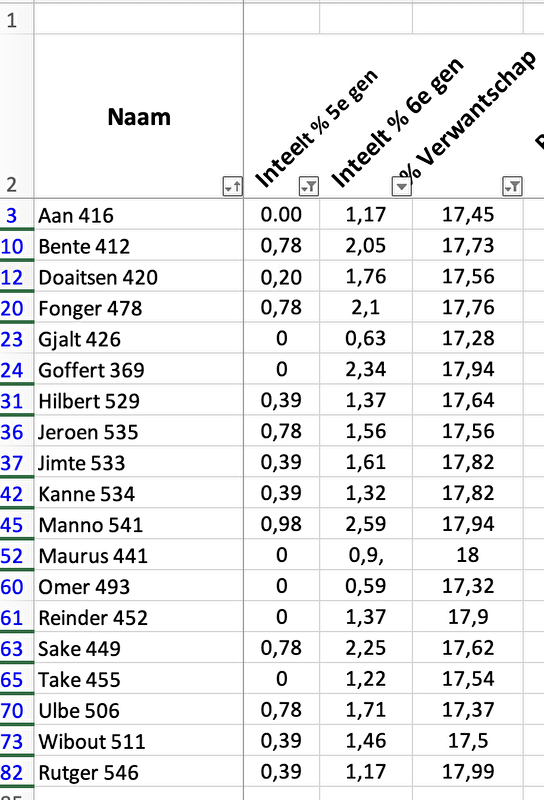This screenshot has height=800, width=544.
Task: Open the Inteelt % 5e gen filter button
Action: [309, 186]
